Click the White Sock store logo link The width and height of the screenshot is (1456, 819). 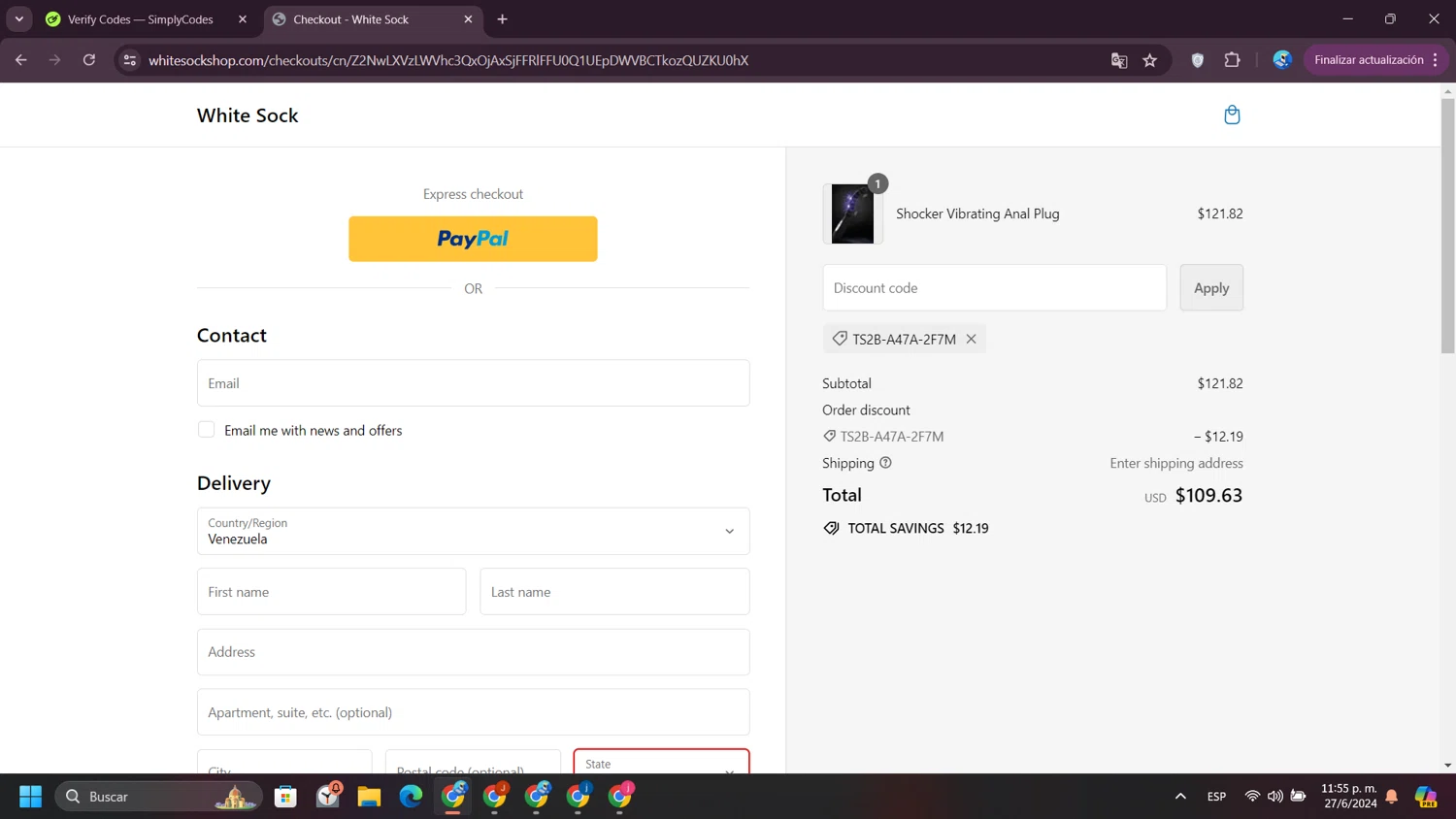pos(248,115)
